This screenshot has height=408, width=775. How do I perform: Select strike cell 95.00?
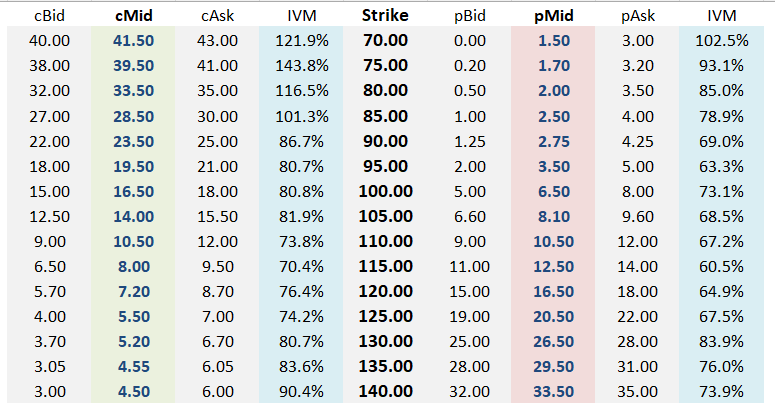tap(386, 166)
